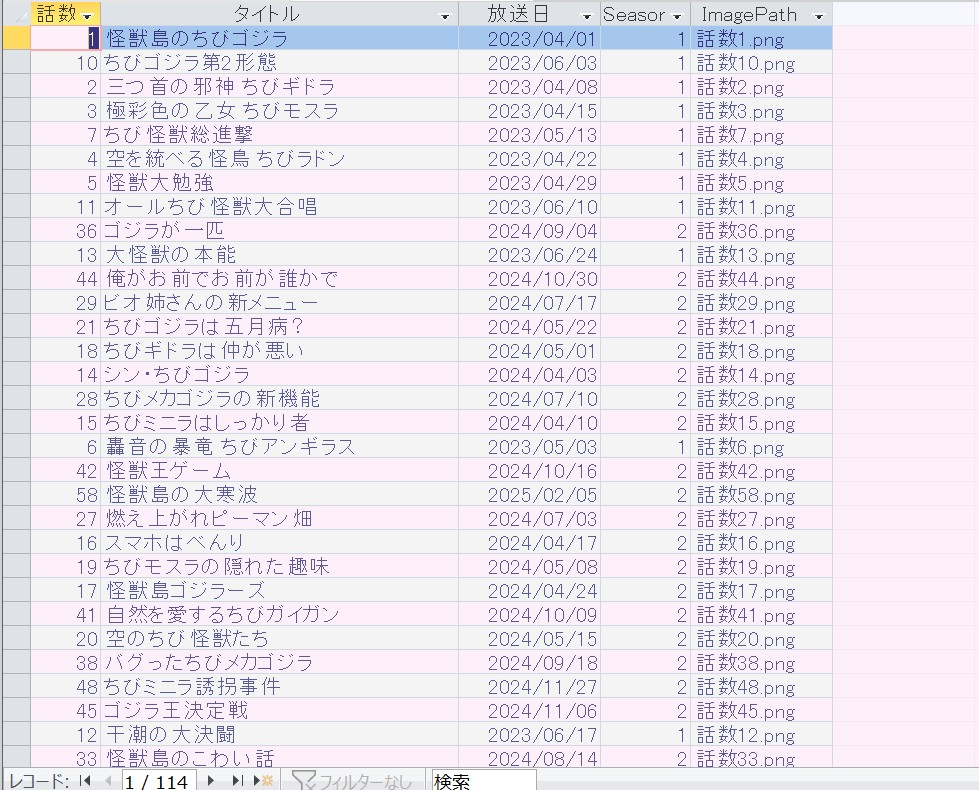Image resolution: width=979 pixels, height=790 pixels.
Task: Go to next record navigation button
Action: point(210,781)
